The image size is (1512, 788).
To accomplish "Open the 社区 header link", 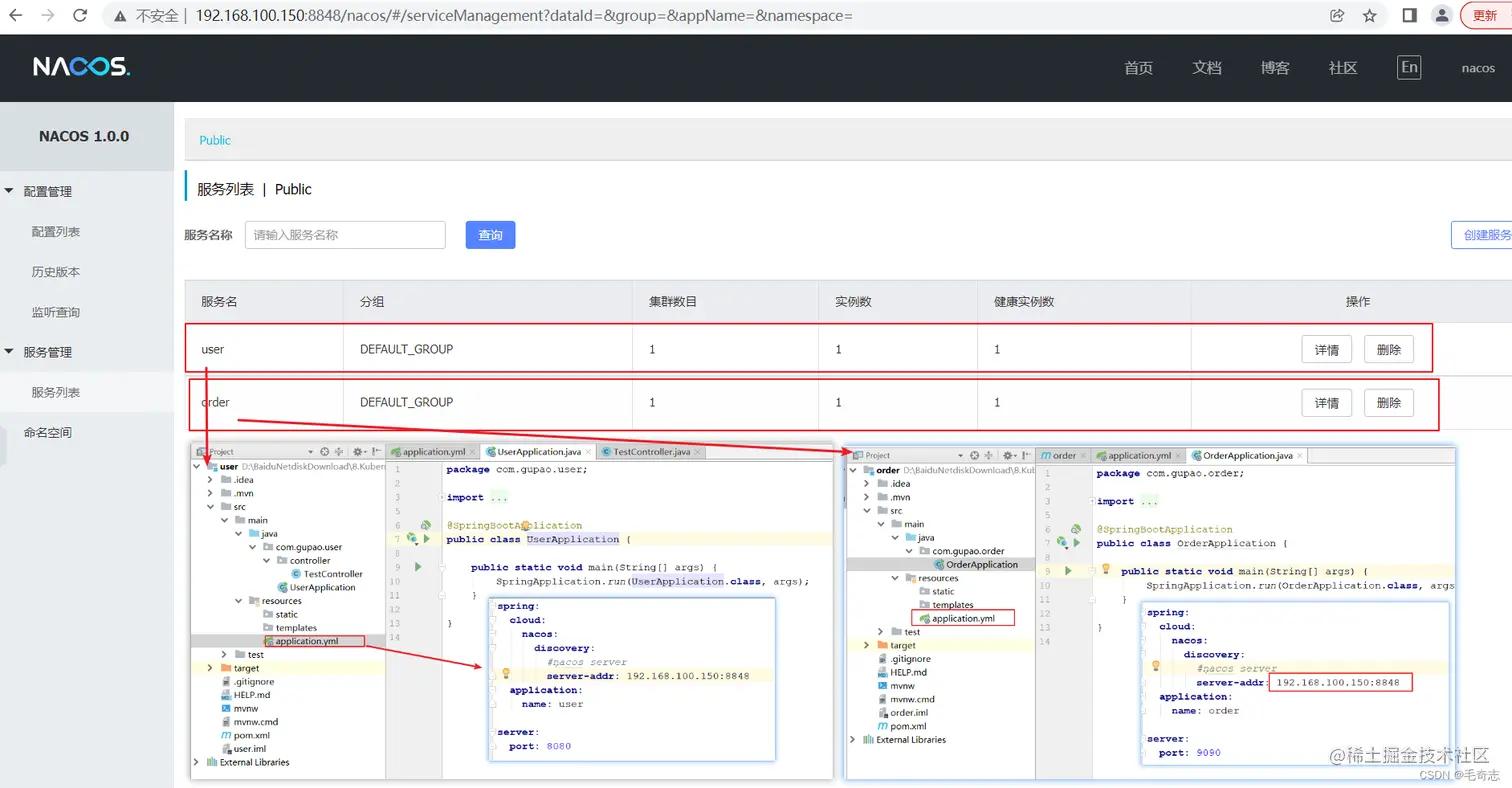I will click(1343, 68).
